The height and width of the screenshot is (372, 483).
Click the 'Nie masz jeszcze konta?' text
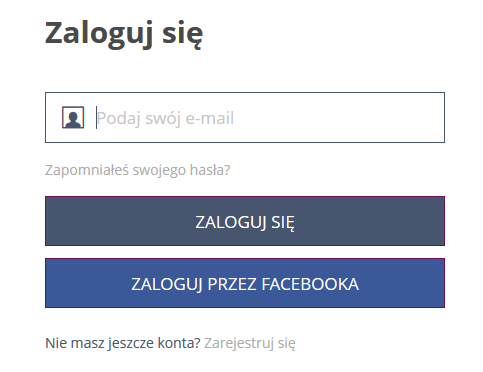tap(123, 343)
